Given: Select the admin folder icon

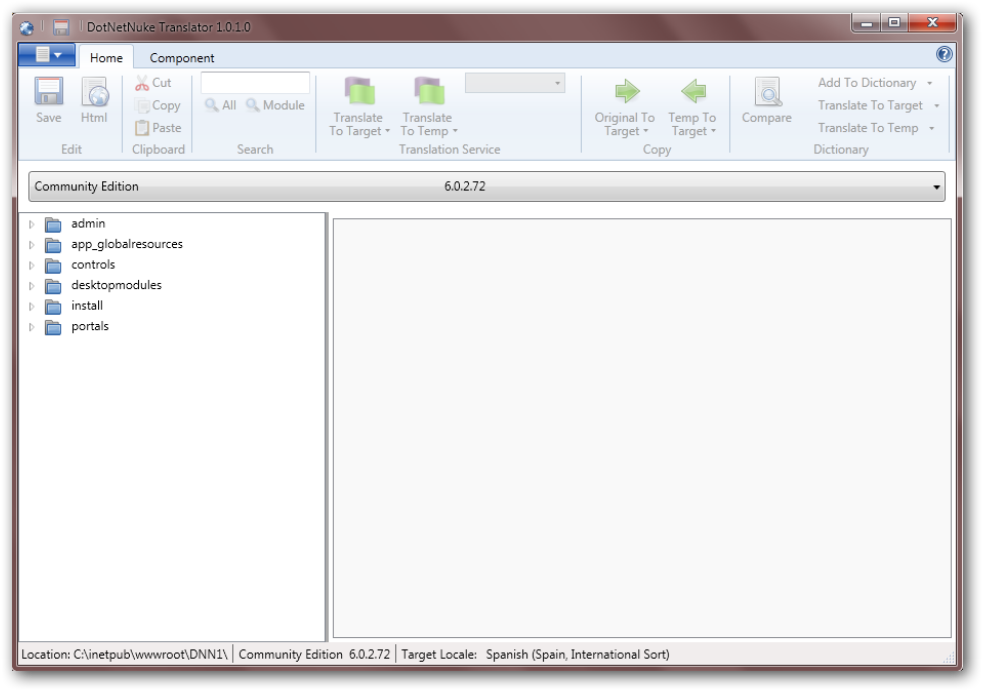Looking at the screenshot, I should coord(53,224).
